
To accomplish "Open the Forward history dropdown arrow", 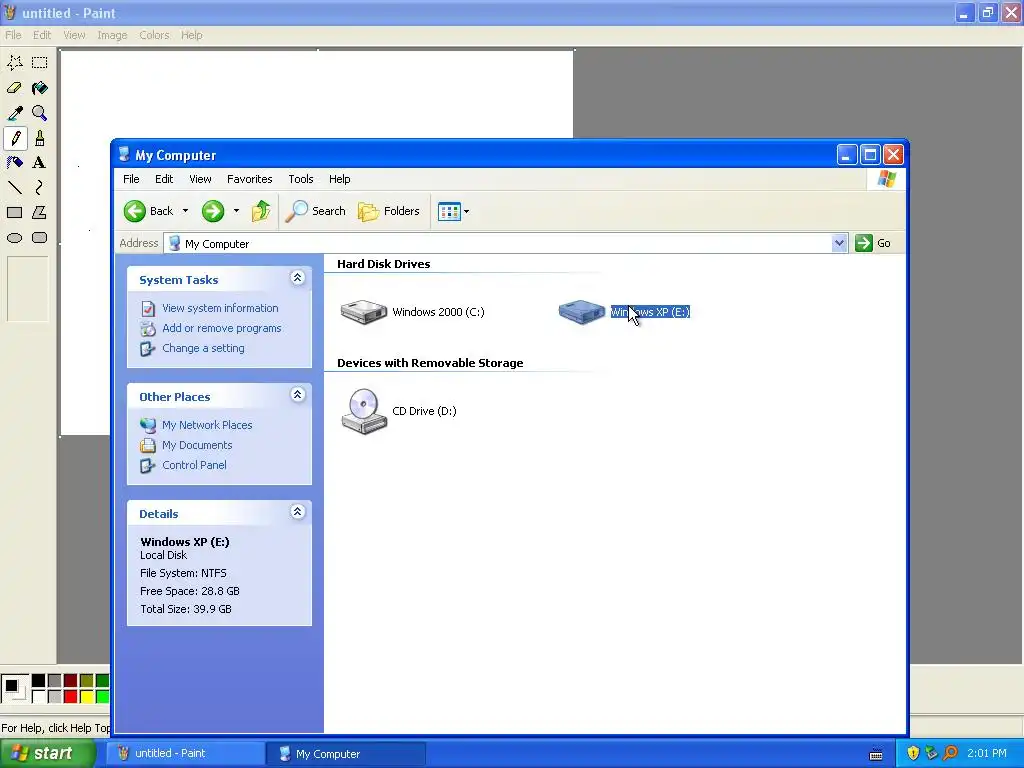I will pos(236,211).
